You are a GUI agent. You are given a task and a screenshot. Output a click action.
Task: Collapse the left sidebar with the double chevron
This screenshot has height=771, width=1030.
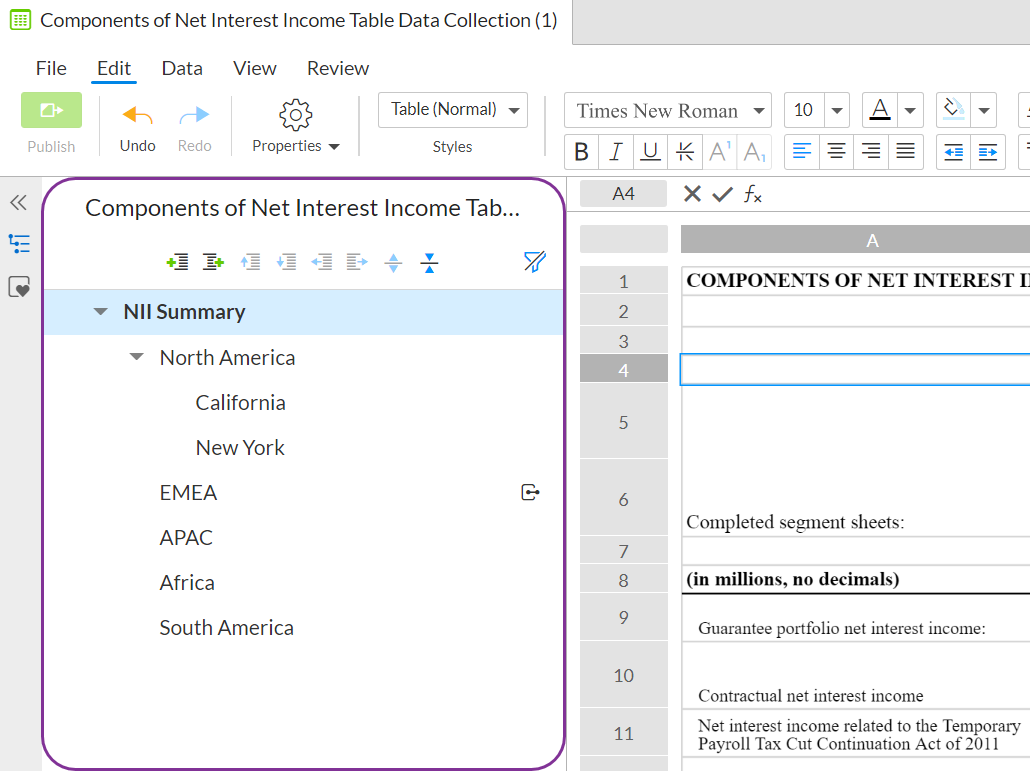[18, 202]
